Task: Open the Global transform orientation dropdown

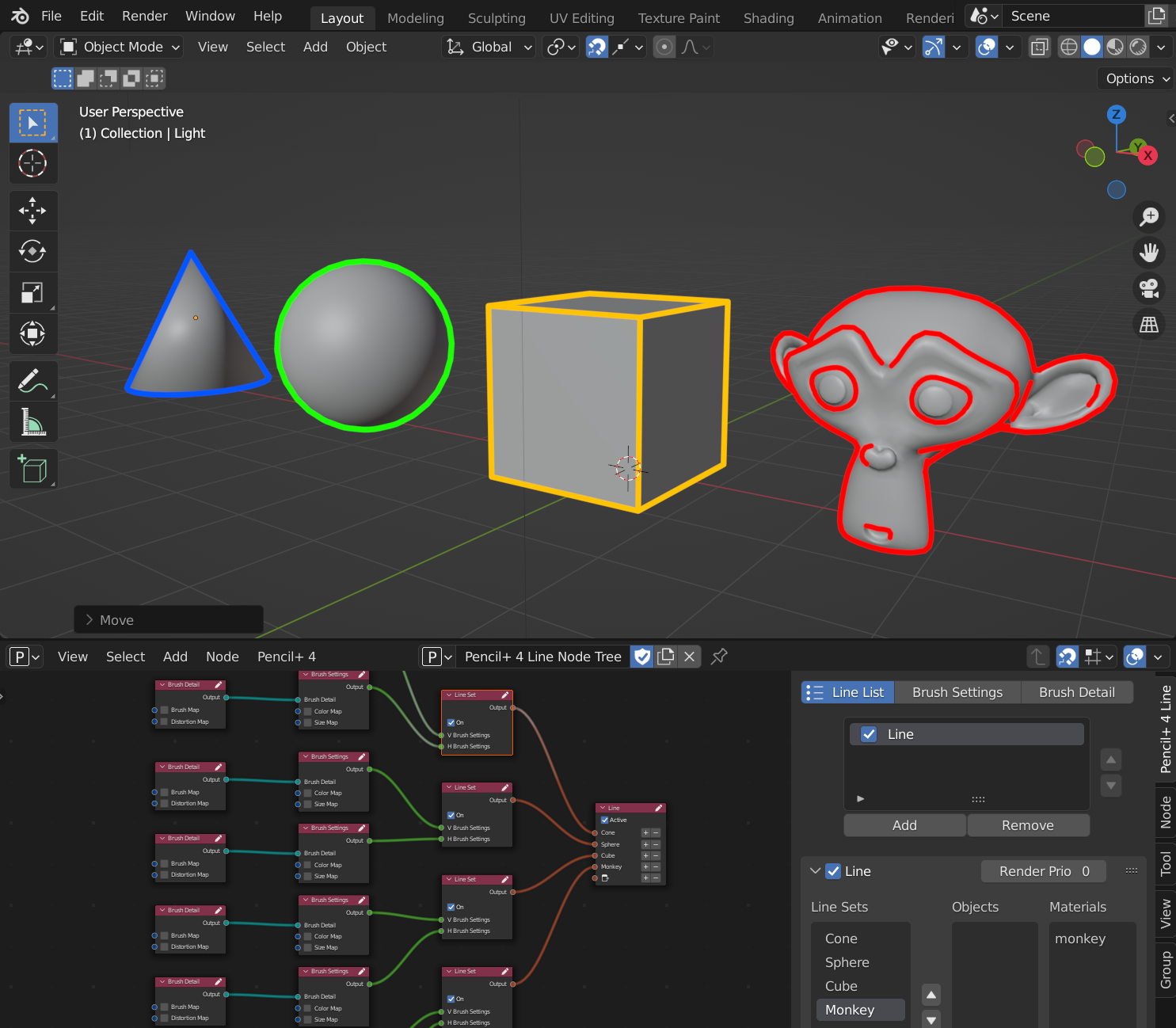Action: [489, 48]
